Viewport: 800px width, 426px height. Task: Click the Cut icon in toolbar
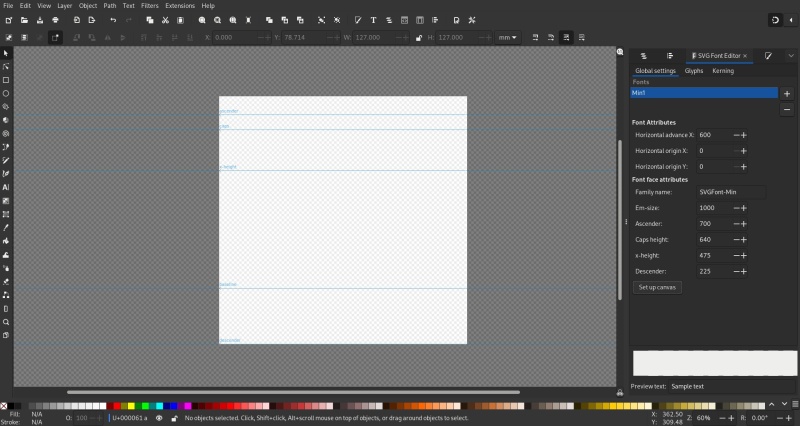165,20
